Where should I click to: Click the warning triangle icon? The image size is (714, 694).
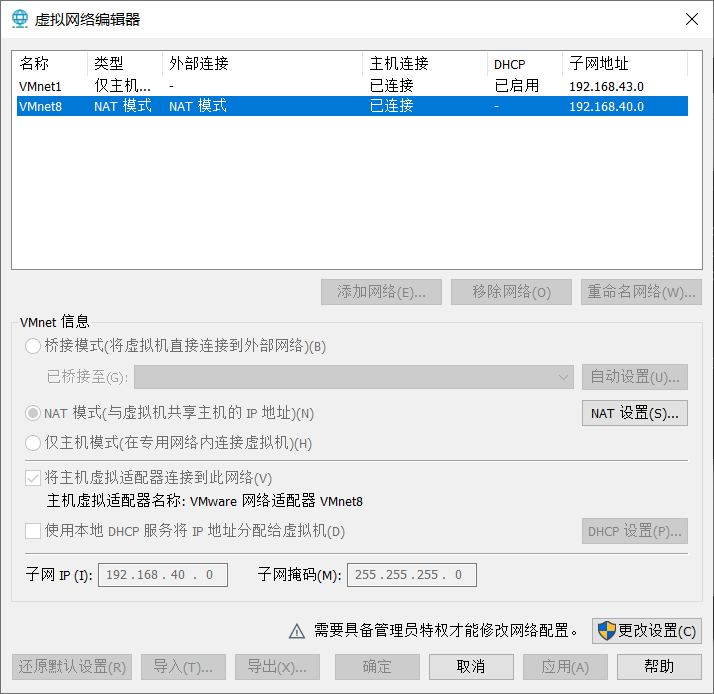(297, 631)
